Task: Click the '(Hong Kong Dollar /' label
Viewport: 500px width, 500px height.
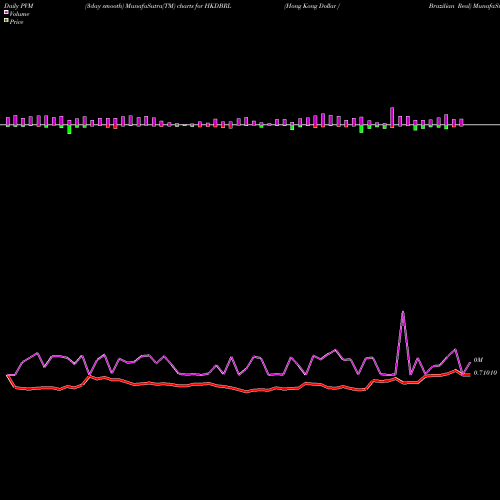Action: point(312,6)
